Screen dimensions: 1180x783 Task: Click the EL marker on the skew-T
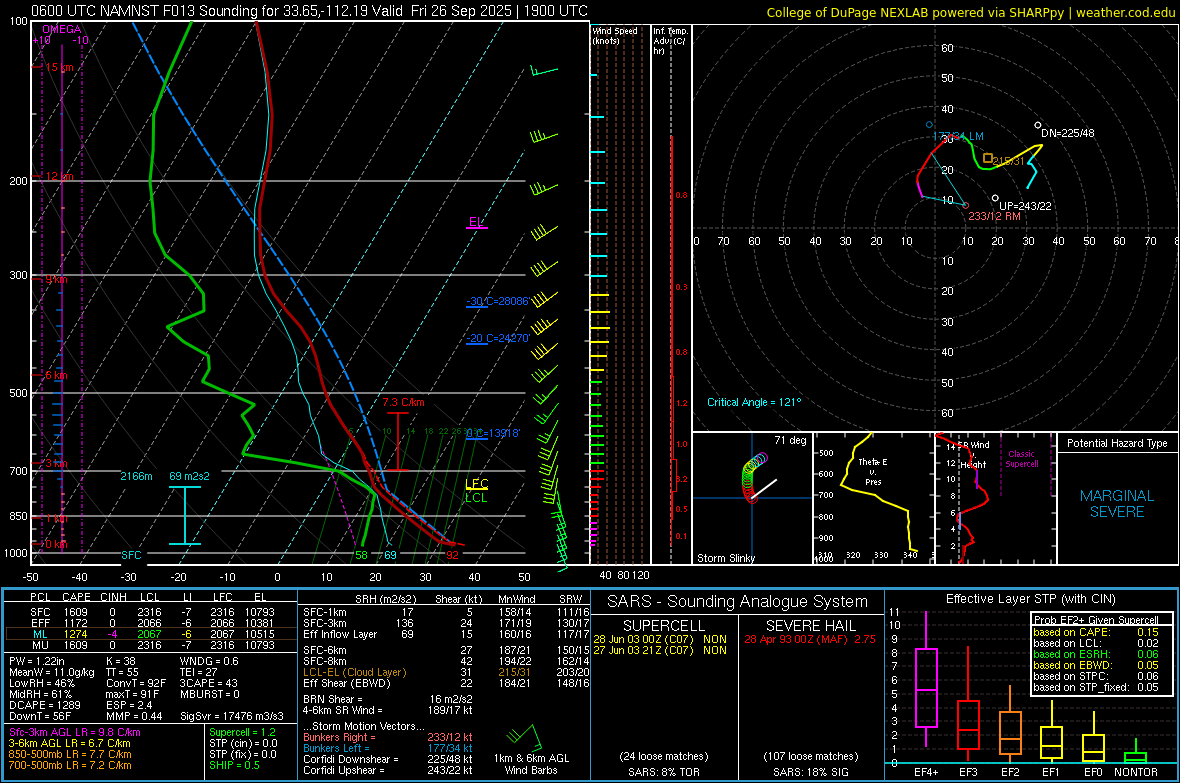pos(476,222)
